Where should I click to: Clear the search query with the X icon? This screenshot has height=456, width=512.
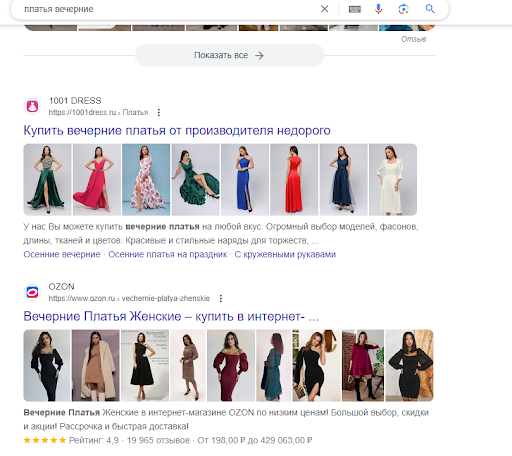324,9
